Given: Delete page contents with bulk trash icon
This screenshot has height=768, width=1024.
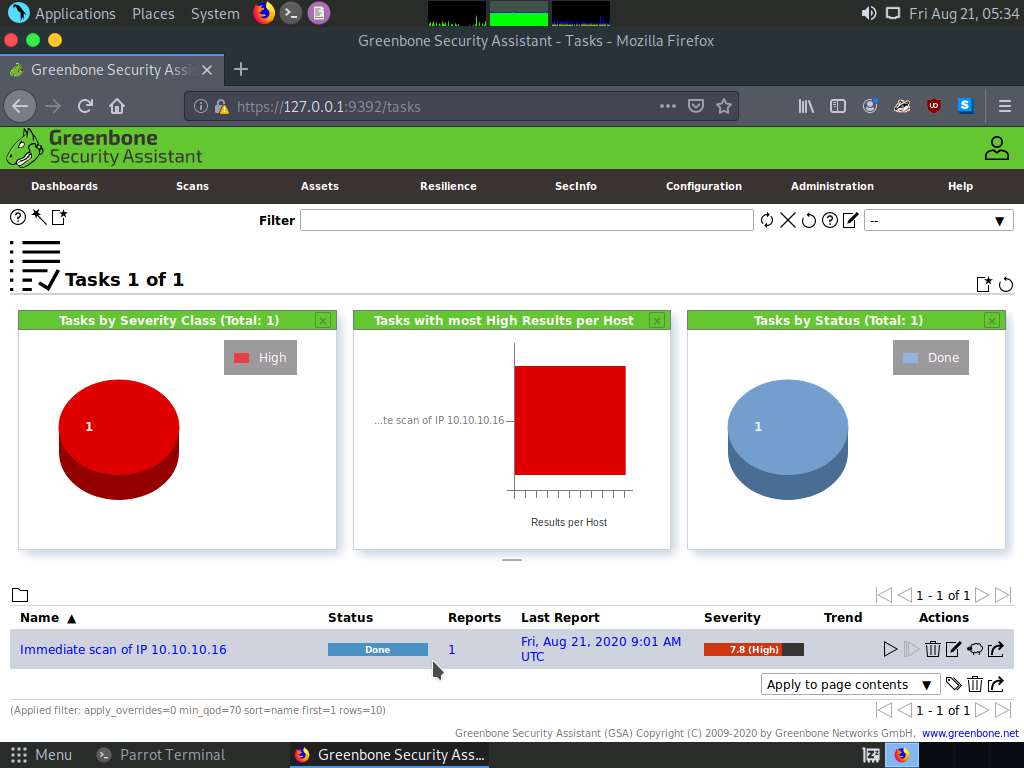Looking at the screenshot, I should point(974,684).
